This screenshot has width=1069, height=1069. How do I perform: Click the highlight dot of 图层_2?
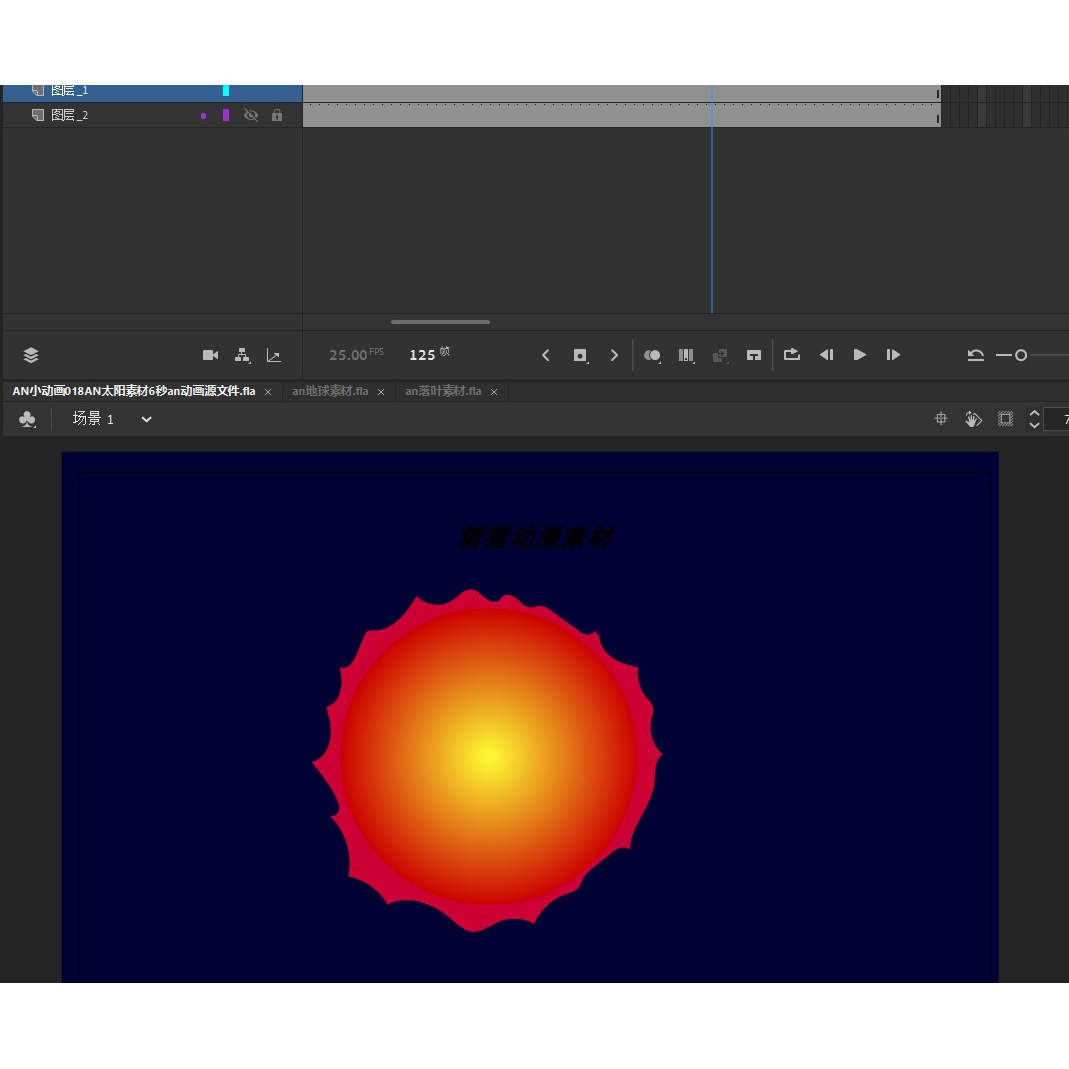pyautogui.click(x=203, y=116)
